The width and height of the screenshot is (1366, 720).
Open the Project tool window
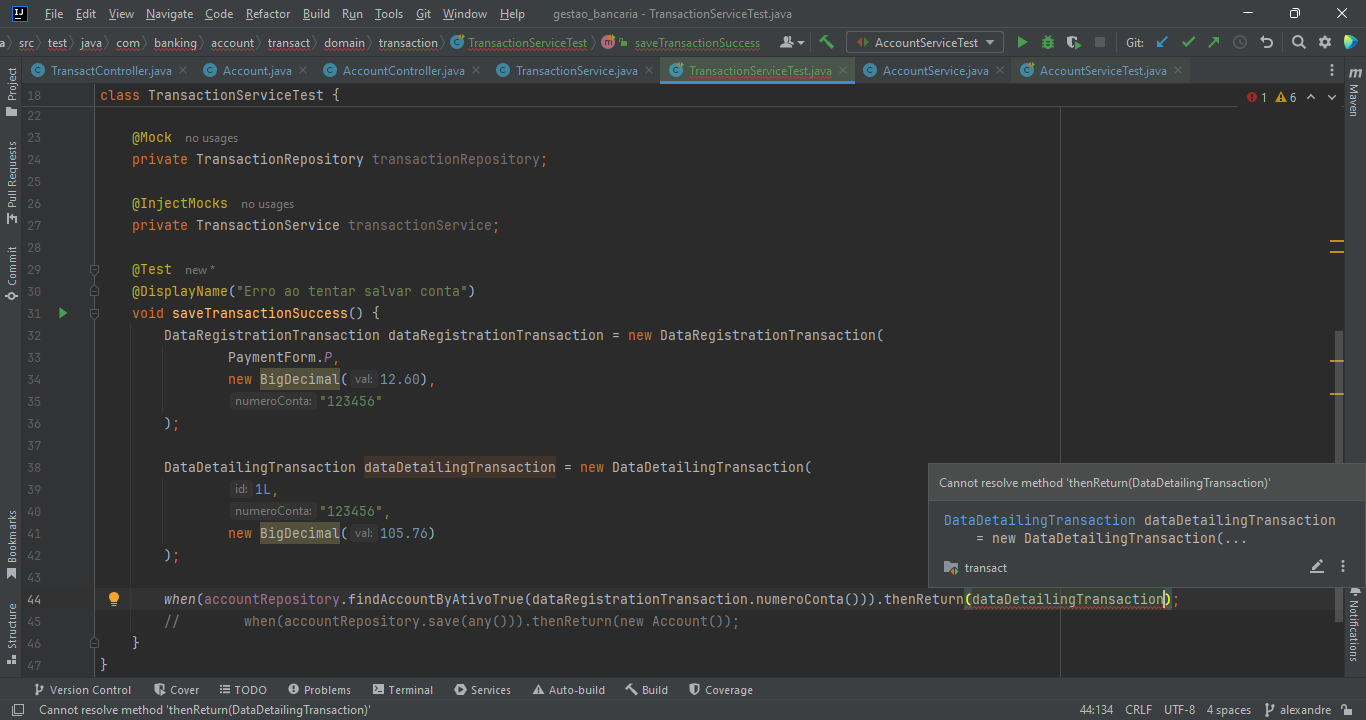pos(12,92)
